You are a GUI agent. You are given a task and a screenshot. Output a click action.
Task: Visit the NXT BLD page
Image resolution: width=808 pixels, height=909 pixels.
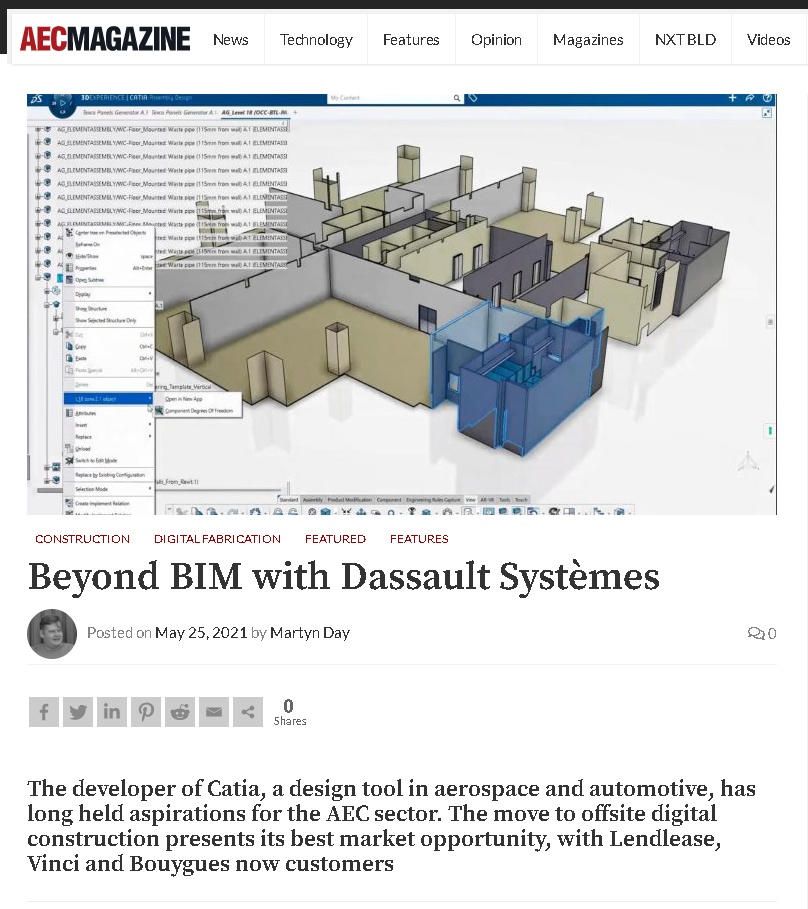tap(685, 39)
